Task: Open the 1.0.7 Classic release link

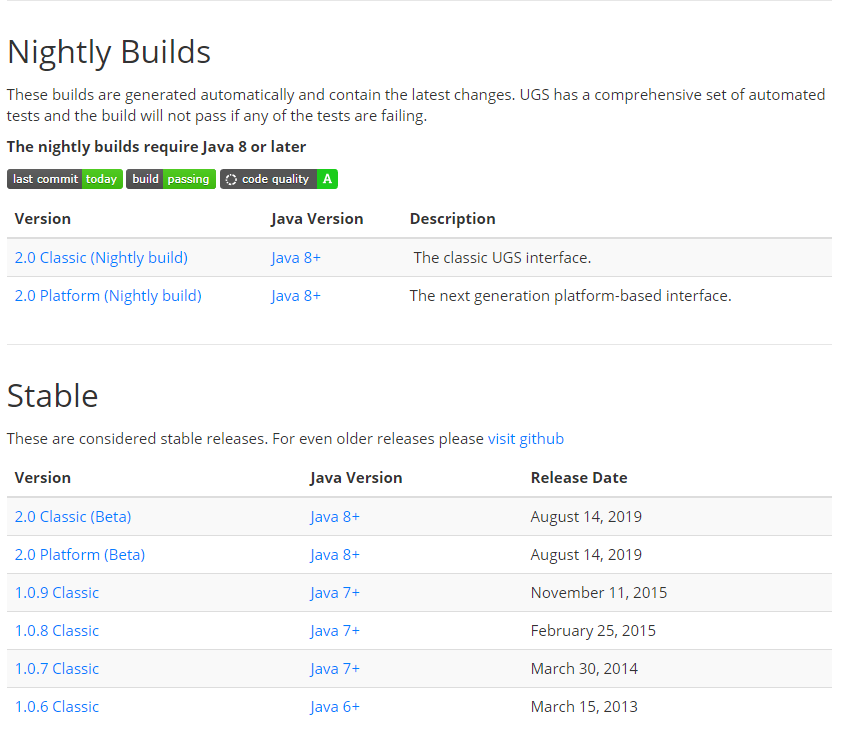Action: point(57,669)
